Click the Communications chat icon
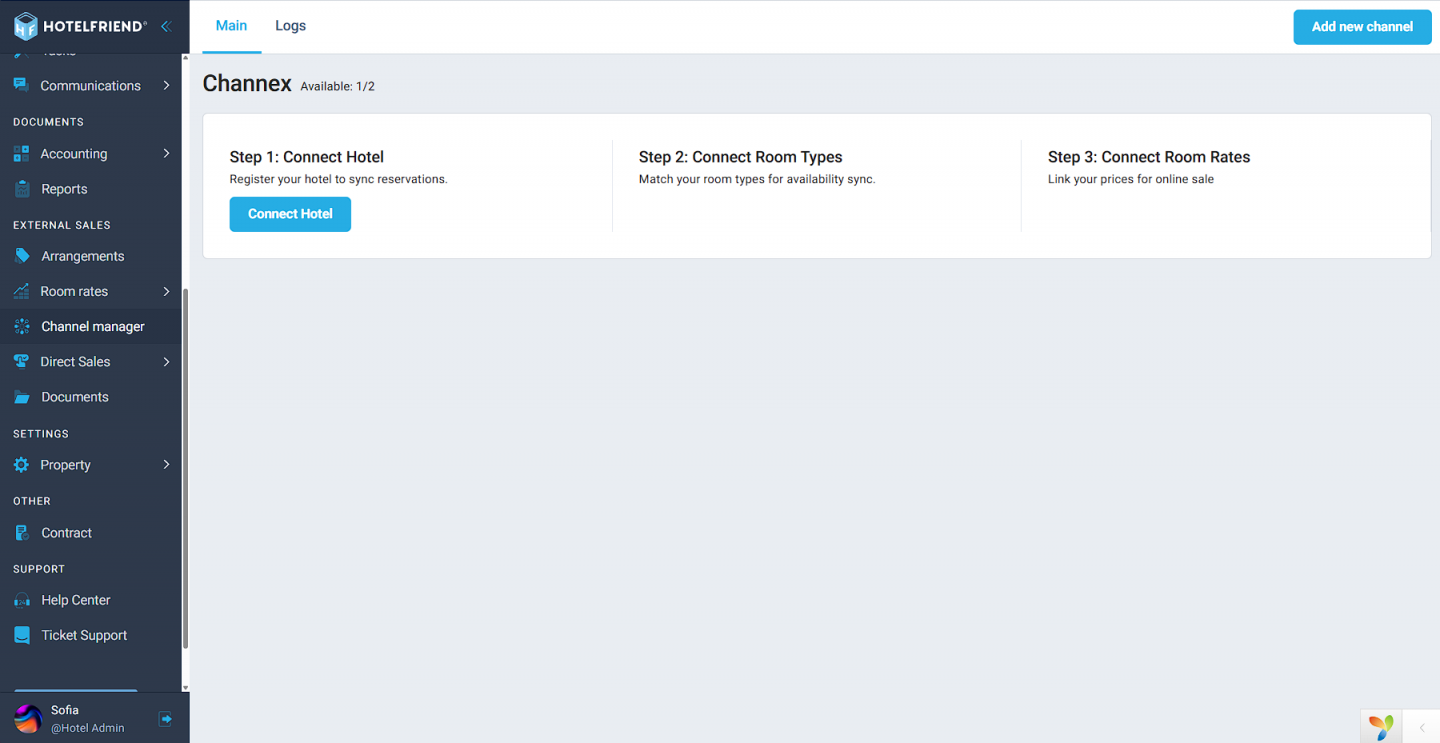 pyautogui.click(x=21, y=85)
